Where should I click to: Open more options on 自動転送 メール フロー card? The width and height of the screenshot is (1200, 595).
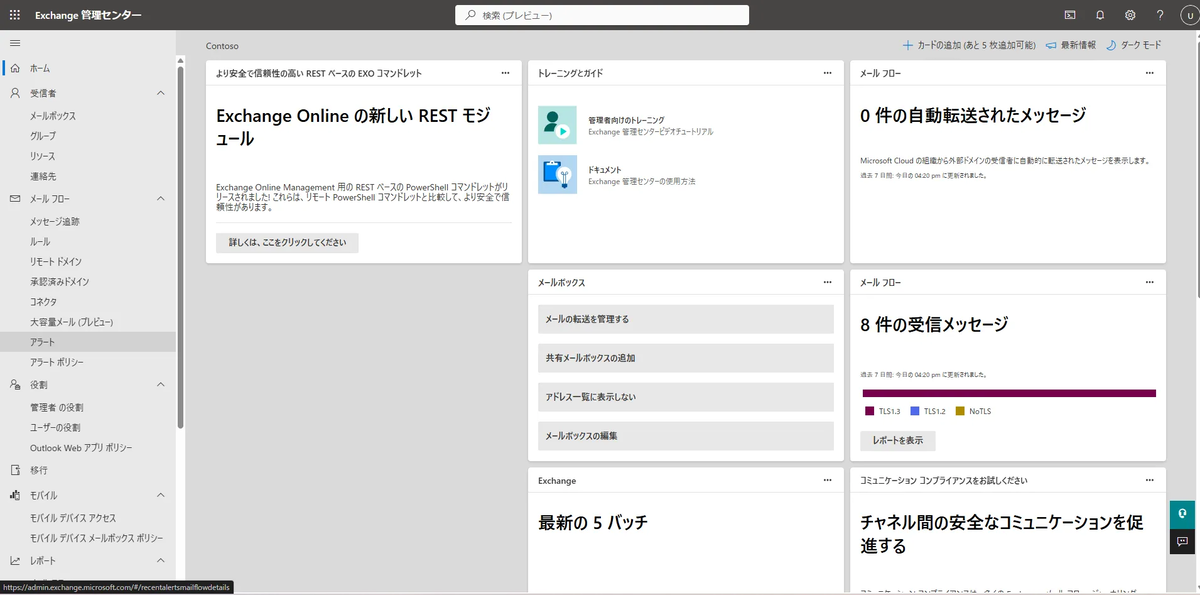pyautogui.click(x=1150, y=73)
